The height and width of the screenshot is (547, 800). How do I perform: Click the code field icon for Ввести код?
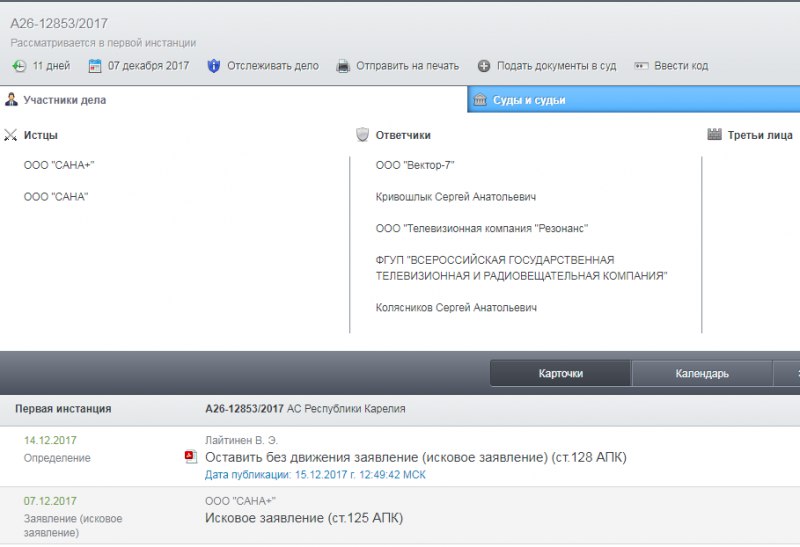(641, 66)
